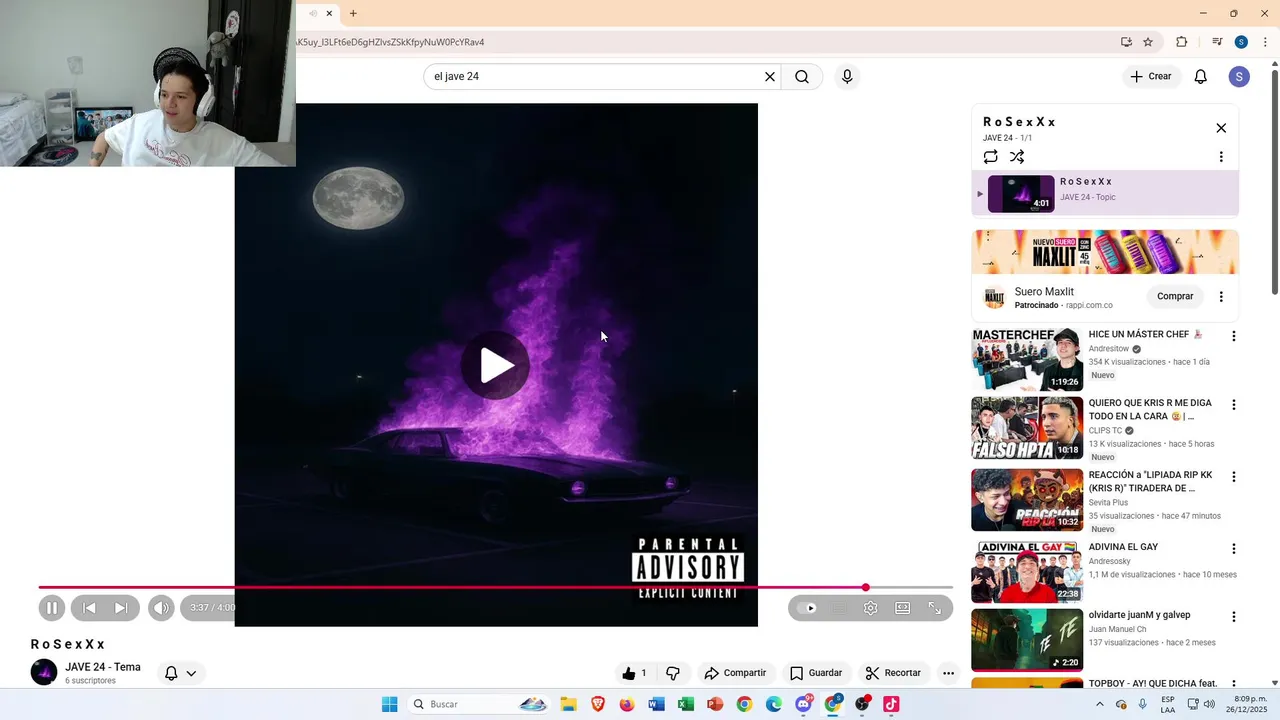Open the JAVE 24 - Tema channel link
This screenshot has height=720, width=1280.
tap(103, 667)
